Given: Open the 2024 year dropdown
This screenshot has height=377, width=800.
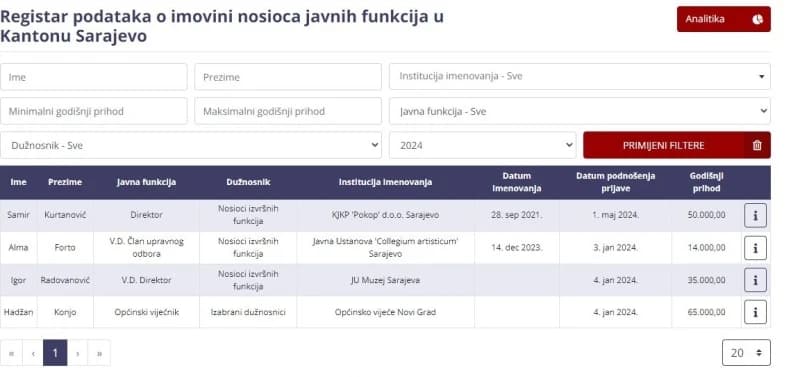Looking at the screenshot, I should coord(483,145).
